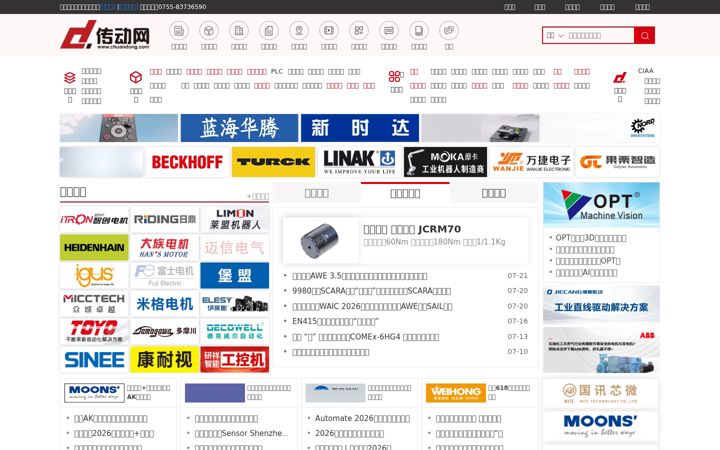Open the video play icon in header navigation
The height and width of the screenshot is (450, 720).
tap(329, 31)
